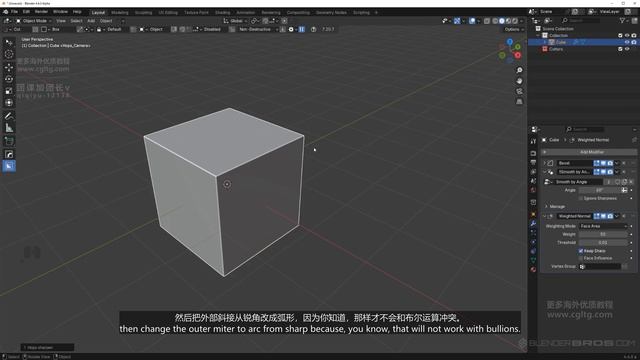Hide the Cube with its eye icon
The width and height of the screenshot is (640, 360).
click(627, 42)
